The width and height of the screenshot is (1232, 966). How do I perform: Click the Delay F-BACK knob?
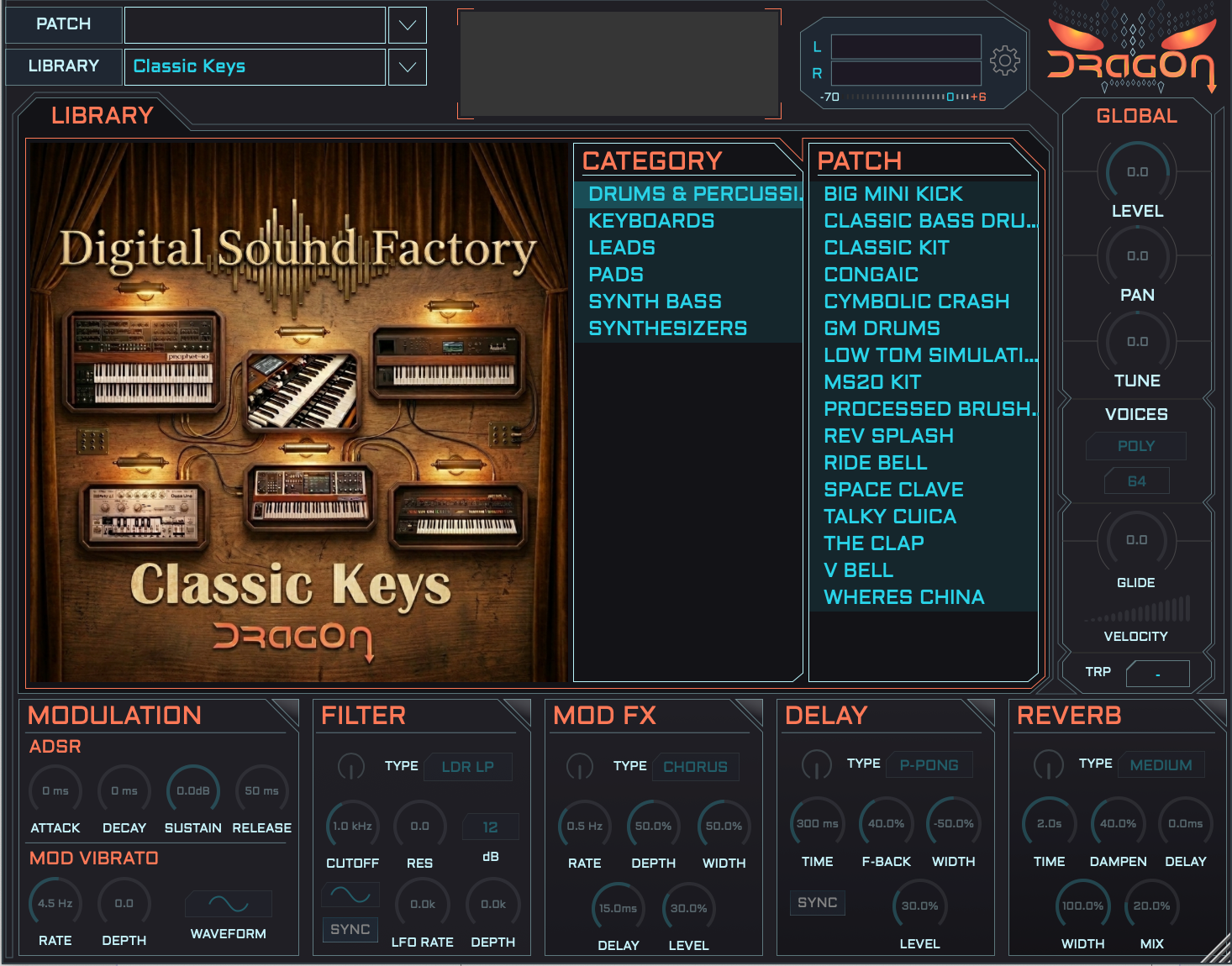[x=886, y=824]
